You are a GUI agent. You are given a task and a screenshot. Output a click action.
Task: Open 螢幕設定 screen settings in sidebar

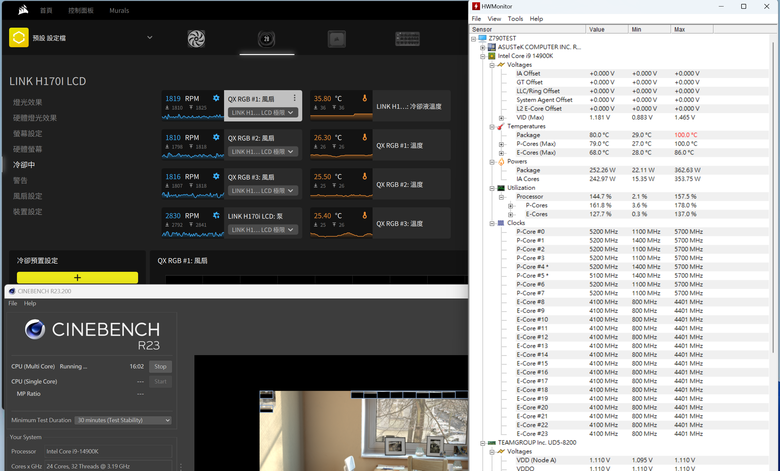[x=27, y=133]
